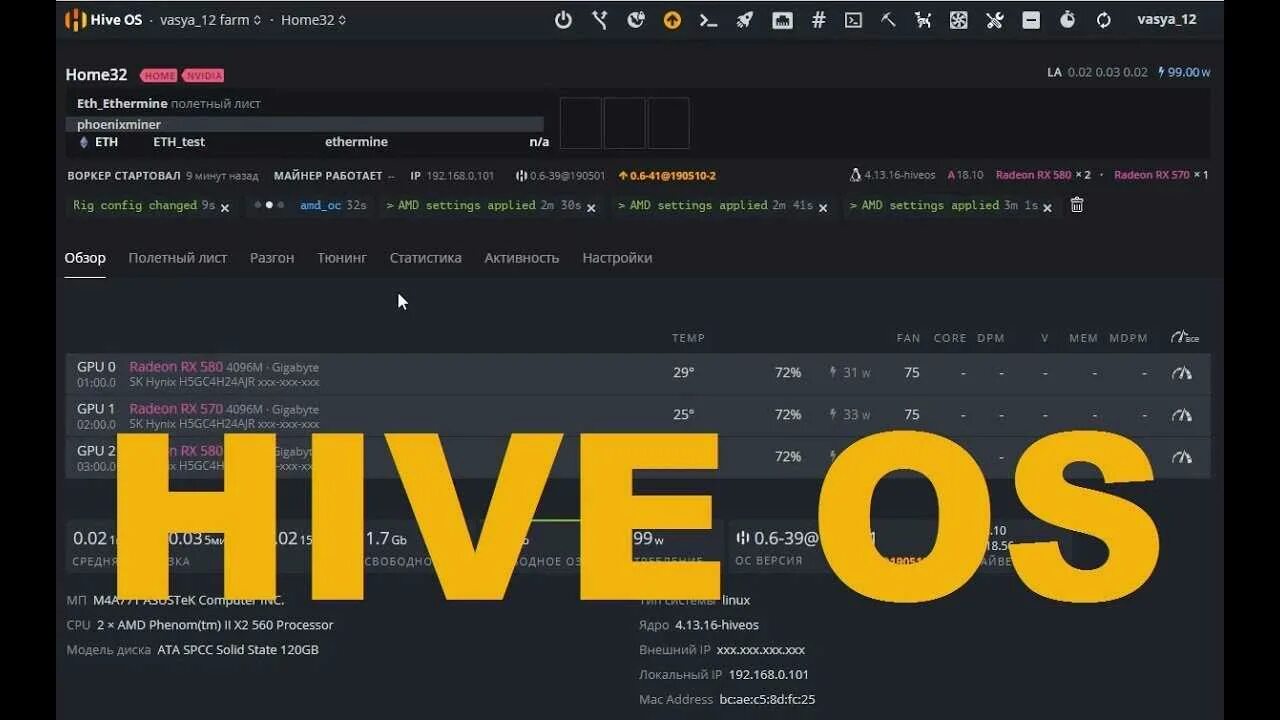Click the Ядро 4.13.16-hiveos value
This screenshot has width=1280, height=720.
pyautogui.click(x=717, y=625)
